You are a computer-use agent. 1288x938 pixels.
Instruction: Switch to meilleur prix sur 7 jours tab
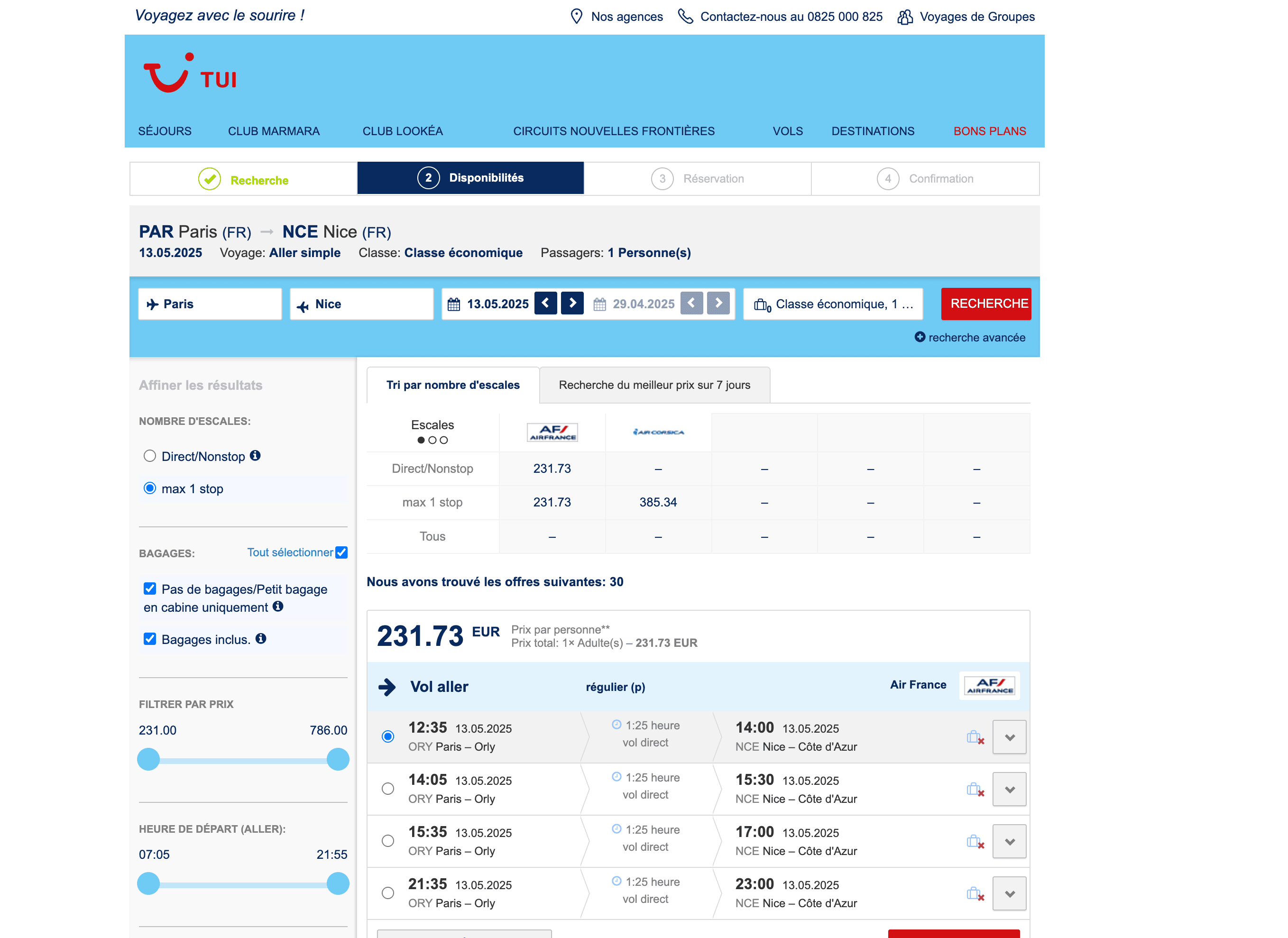[x=654, y=385]
